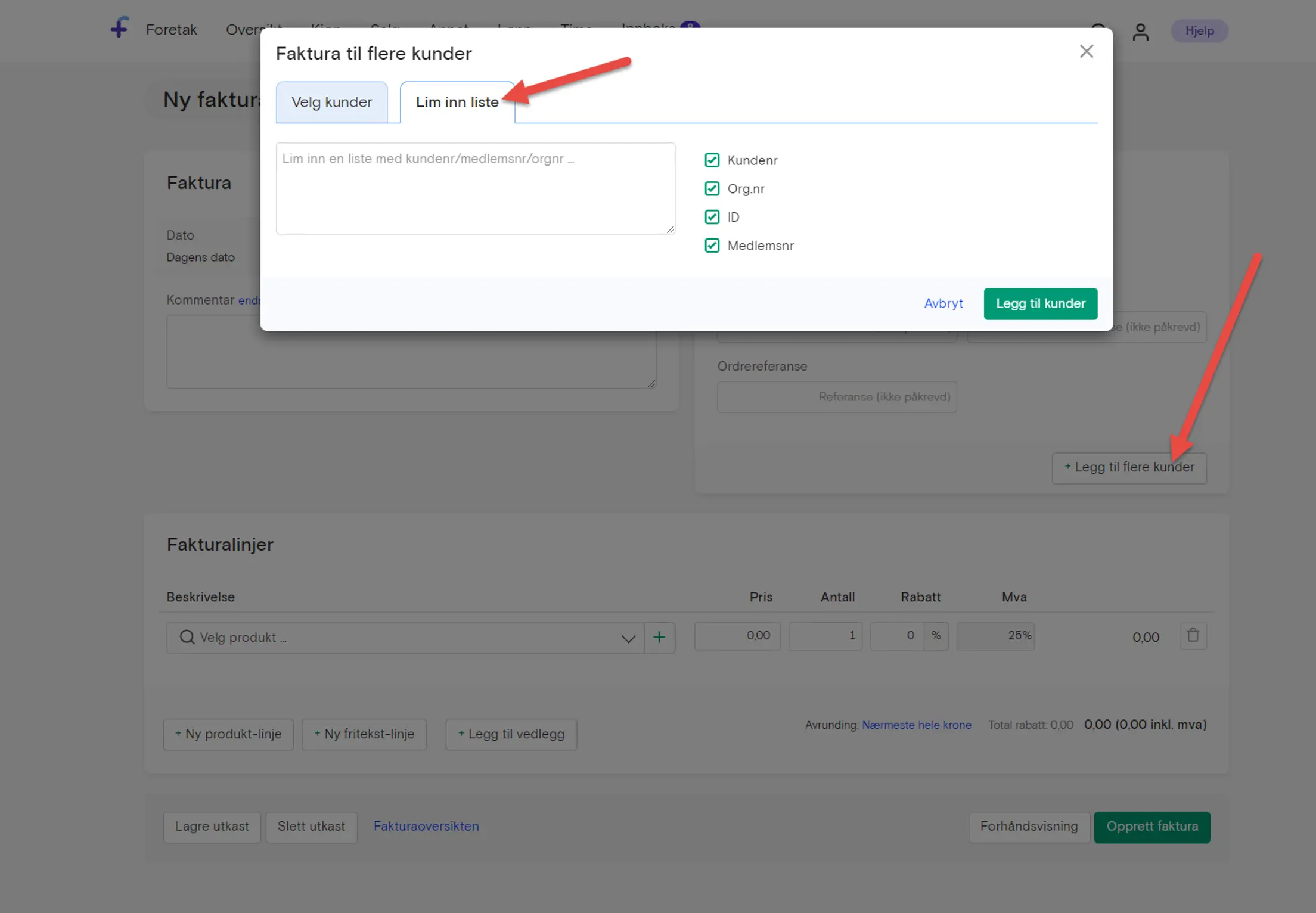Delete invoice line with trash icon
Image resolution: width=1316 pixels, height=913 pixels.
(x=1193, y=636)
